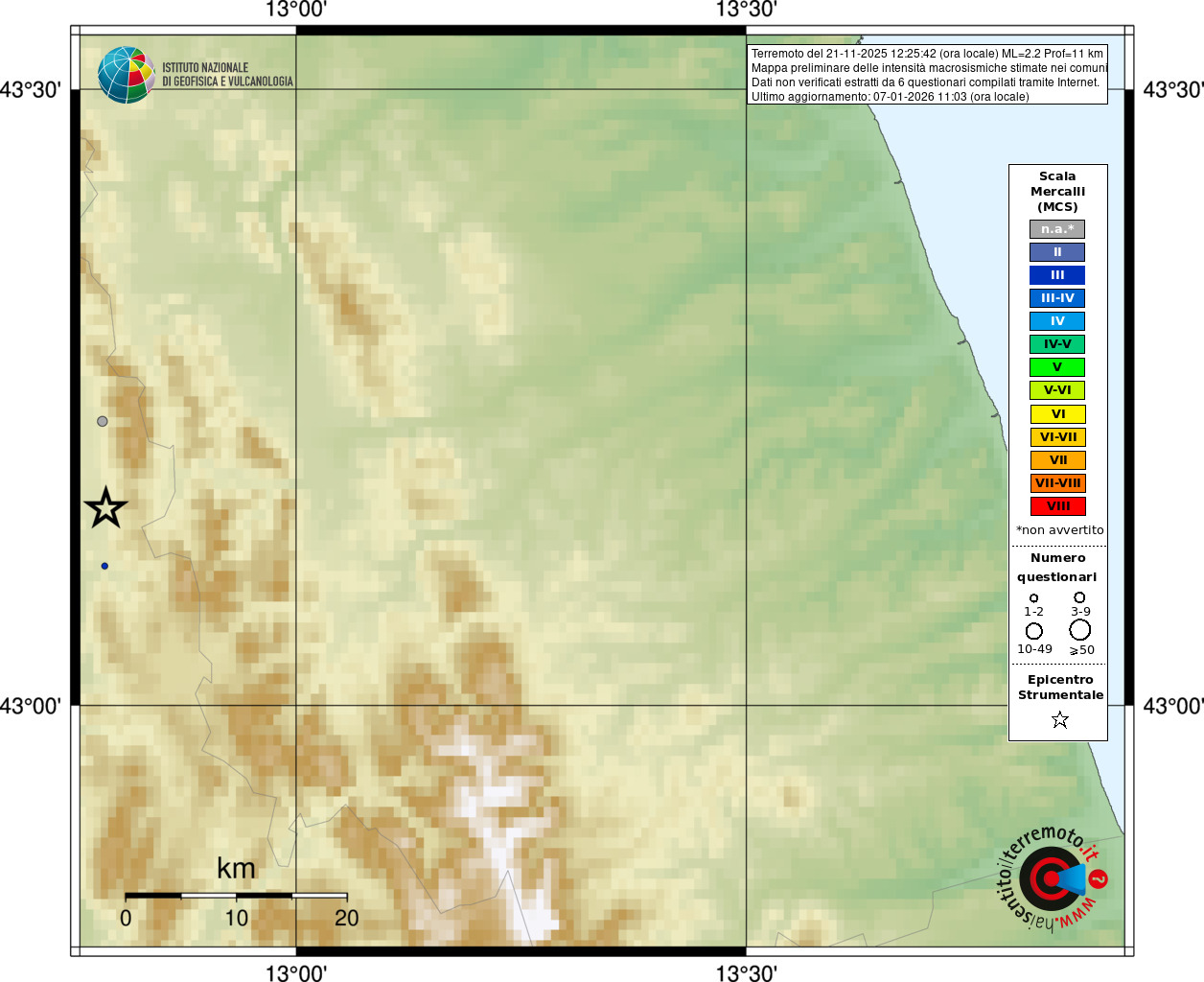This screenshot has width=1204, height=982.
Task: Click the ≥50 questionnaires circle symbol
Action: pyautogui.click(x=1080, y=630)
